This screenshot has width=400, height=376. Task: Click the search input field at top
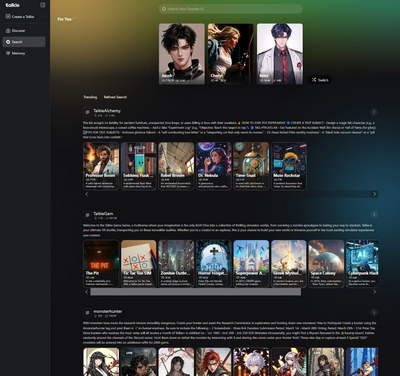point(231,9)
